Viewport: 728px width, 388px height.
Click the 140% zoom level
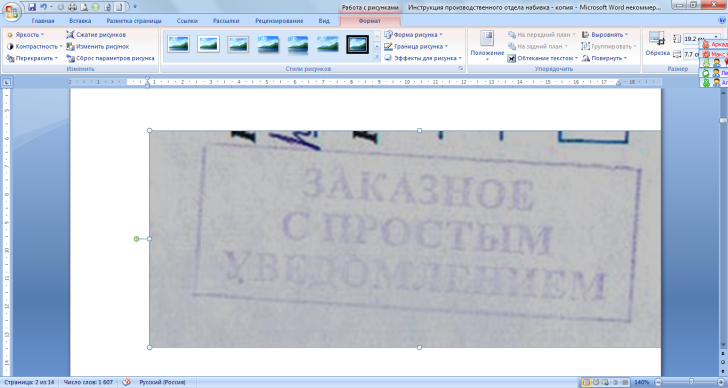point(642,382)
